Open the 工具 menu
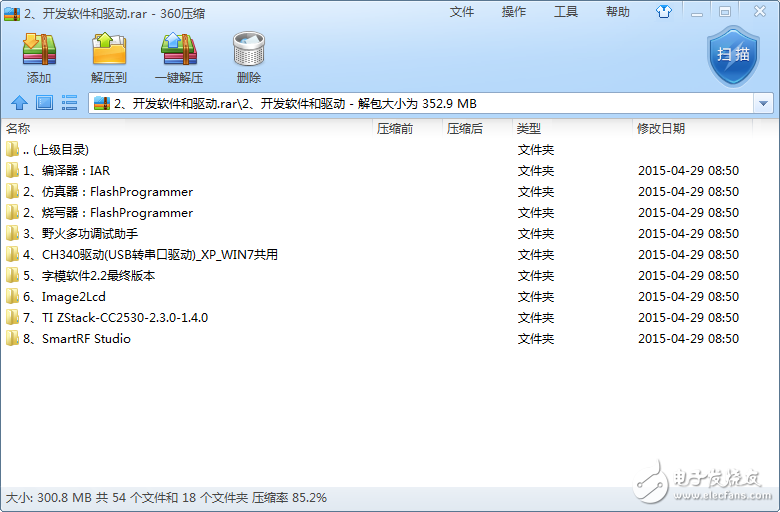This screenshot has width=780, height=512. click(x=566, y=12)
